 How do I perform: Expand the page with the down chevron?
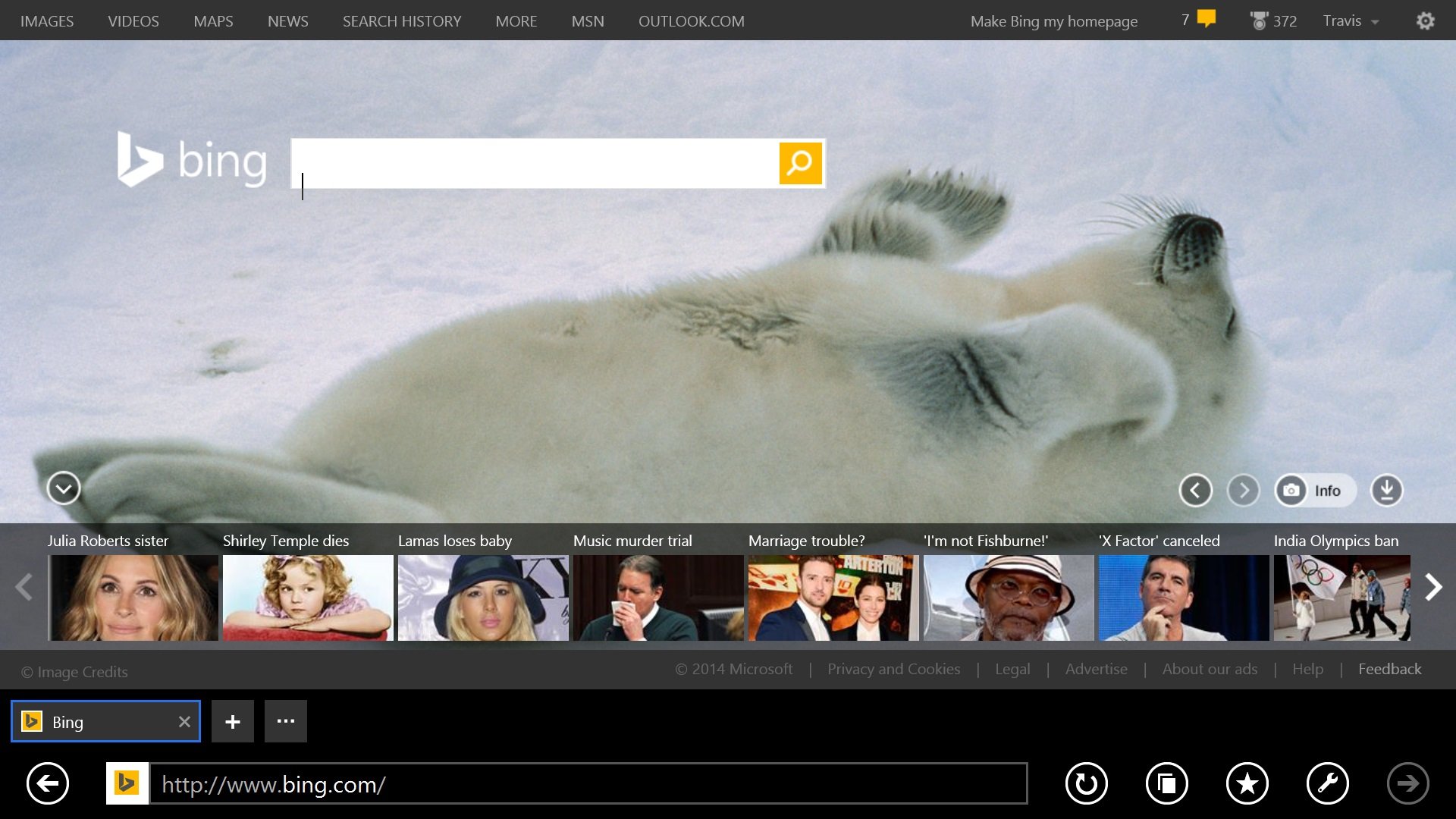pos(63,488)
